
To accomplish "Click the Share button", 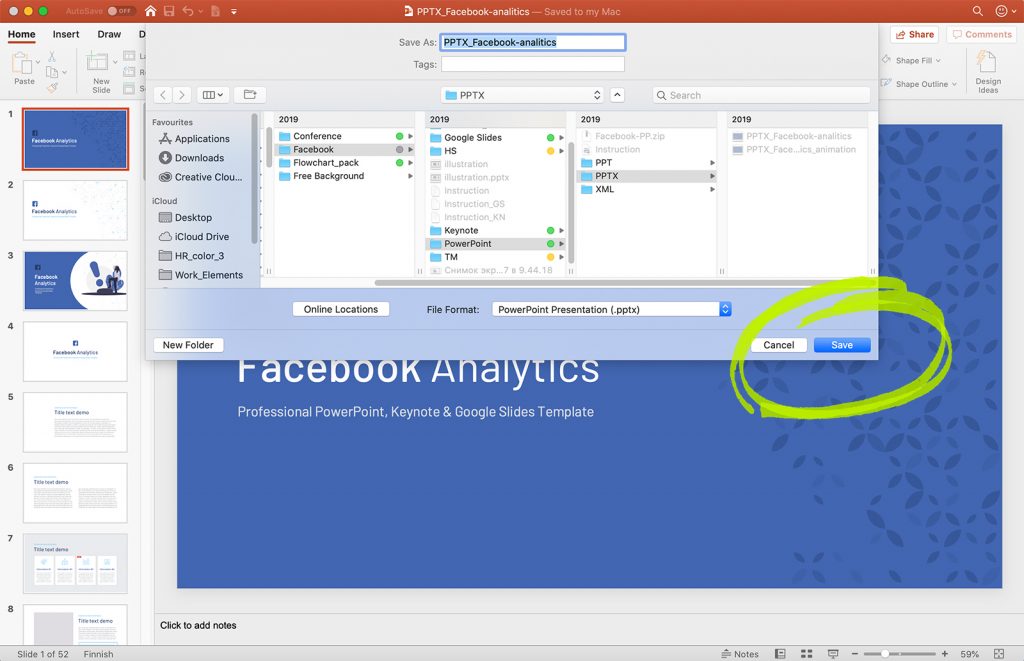I will click(914, 35).
